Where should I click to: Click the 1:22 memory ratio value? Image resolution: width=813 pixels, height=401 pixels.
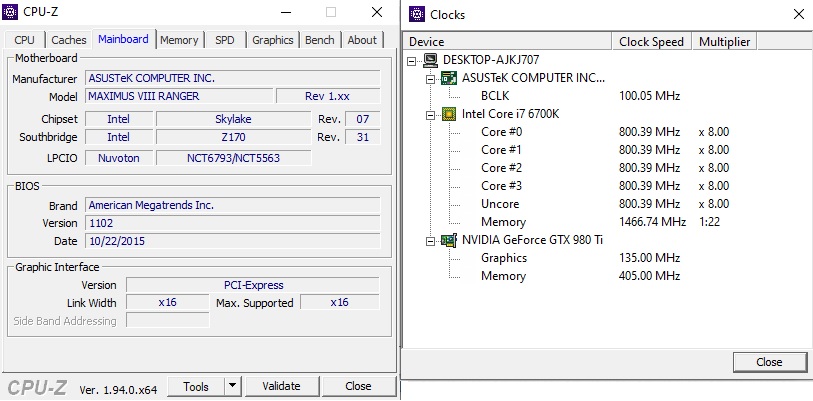[x=709, y=222]
